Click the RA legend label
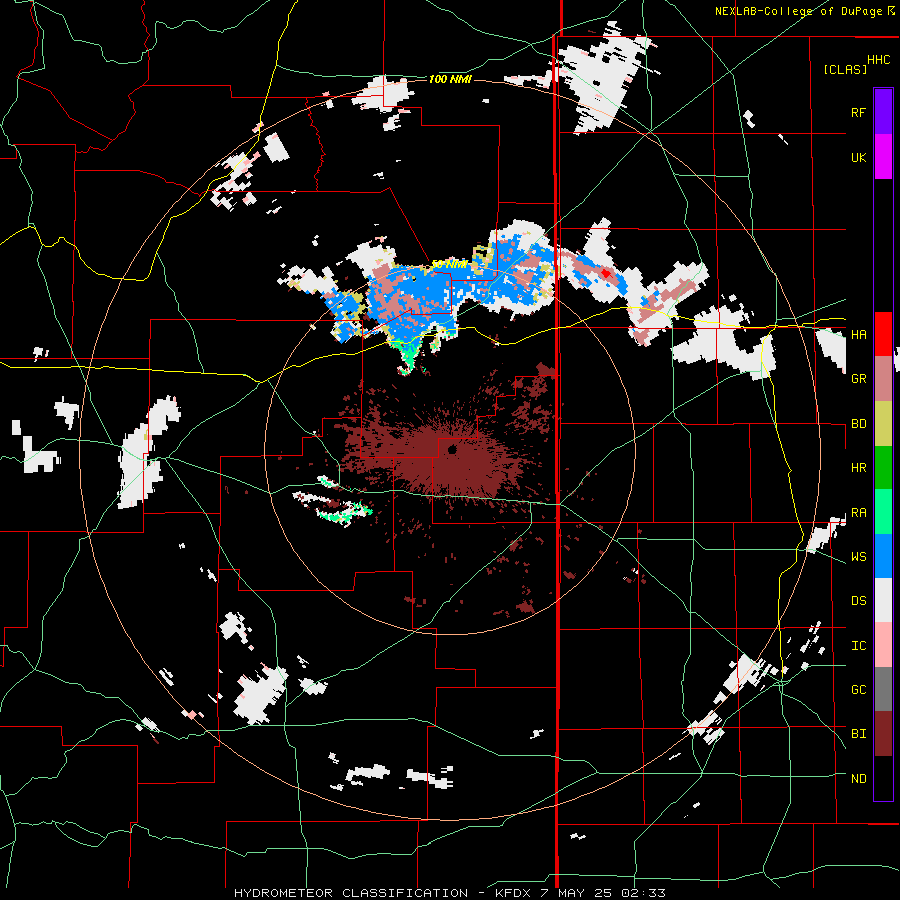900x900 pixels. (858, 513)
